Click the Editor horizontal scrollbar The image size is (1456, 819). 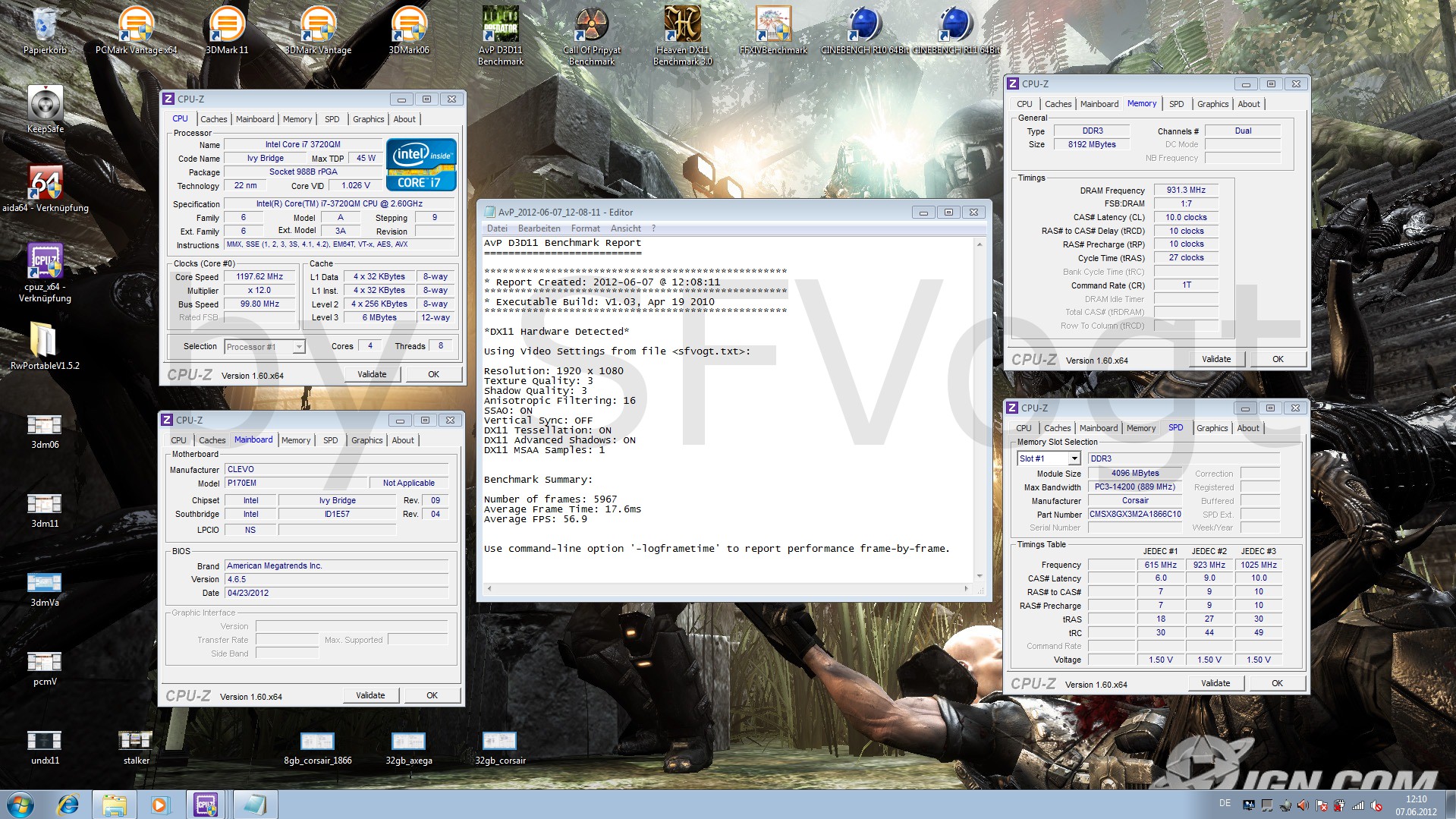(x=728, y=588)
